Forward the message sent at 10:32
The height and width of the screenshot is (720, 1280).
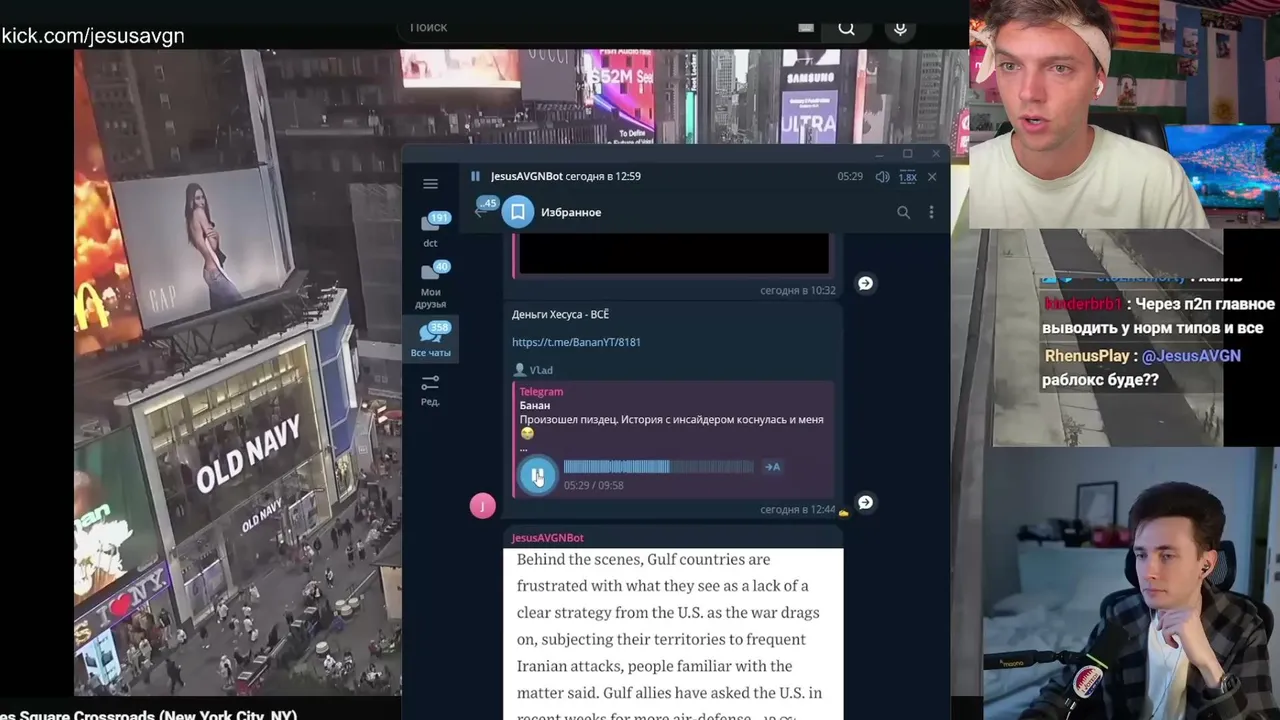click(865, 283)
